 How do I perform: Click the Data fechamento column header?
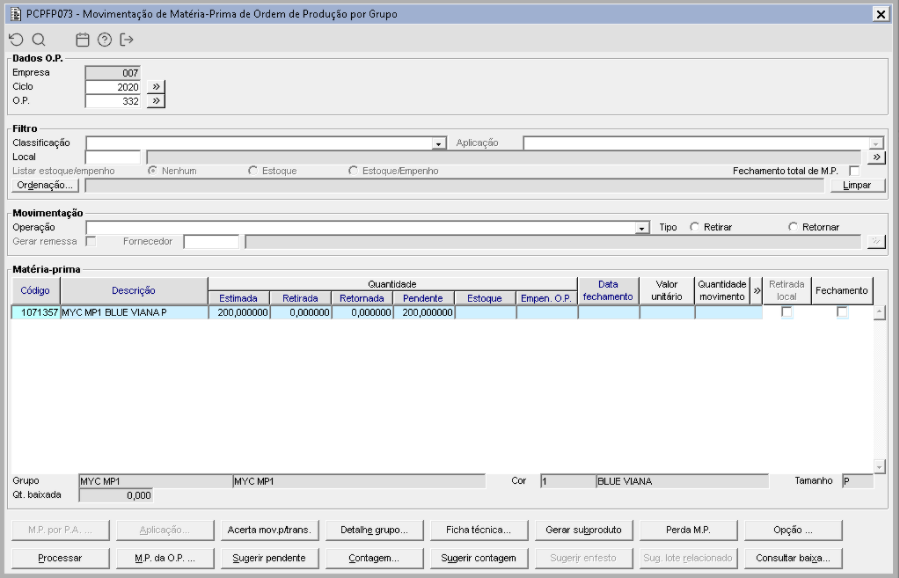click(608, 291)
